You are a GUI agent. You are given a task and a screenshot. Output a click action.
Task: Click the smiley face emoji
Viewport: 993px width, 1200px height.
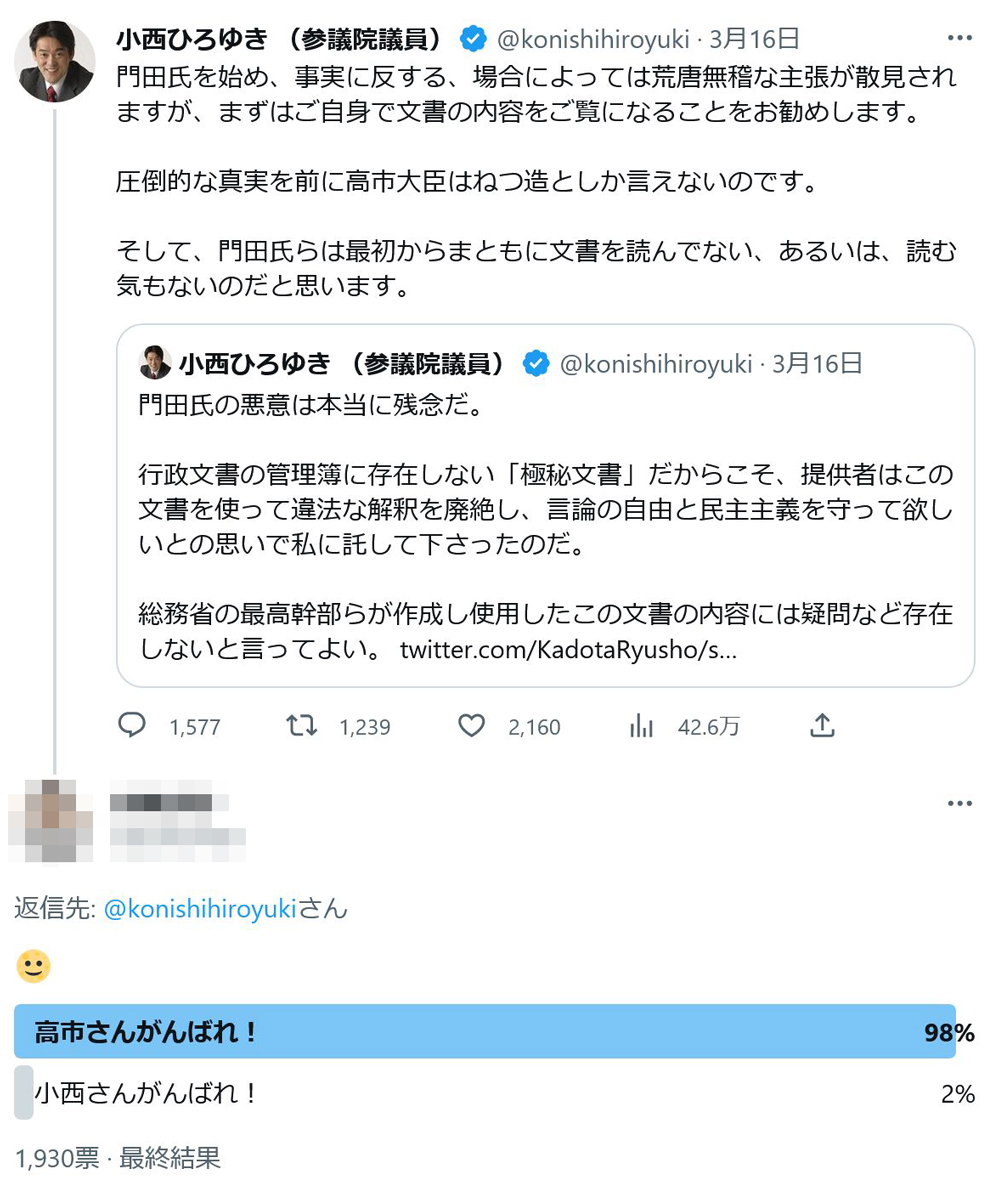(34, 966)
